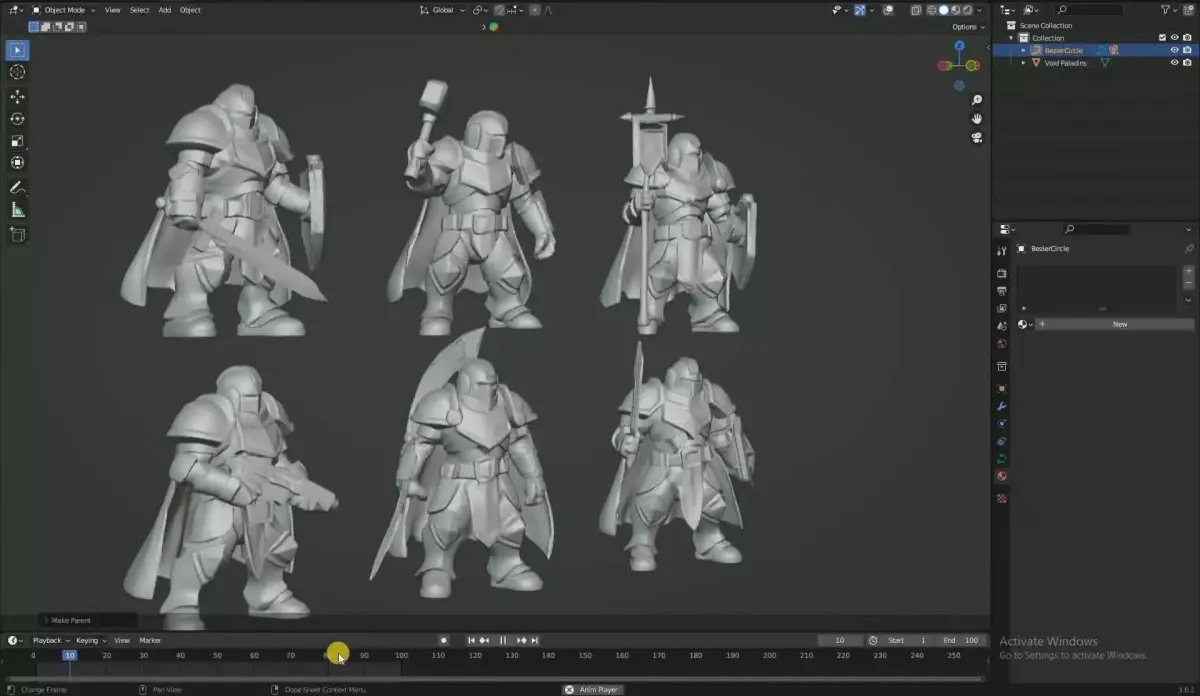Select the Transform tool

tap(17, 162)
